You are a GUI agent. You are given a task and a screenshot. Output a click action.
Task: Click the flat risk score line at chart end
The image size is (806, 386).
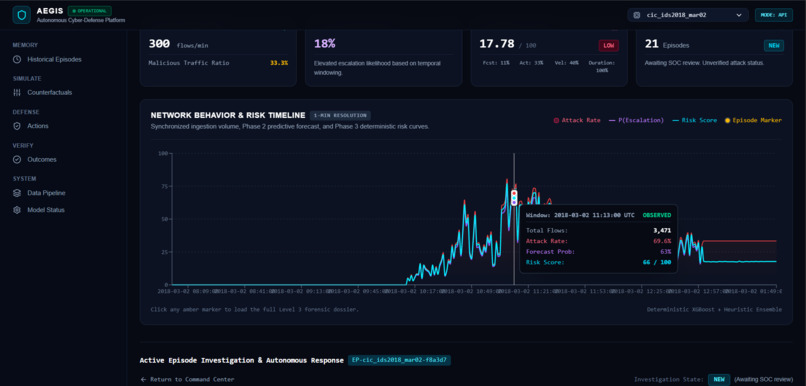coord(739,262)
